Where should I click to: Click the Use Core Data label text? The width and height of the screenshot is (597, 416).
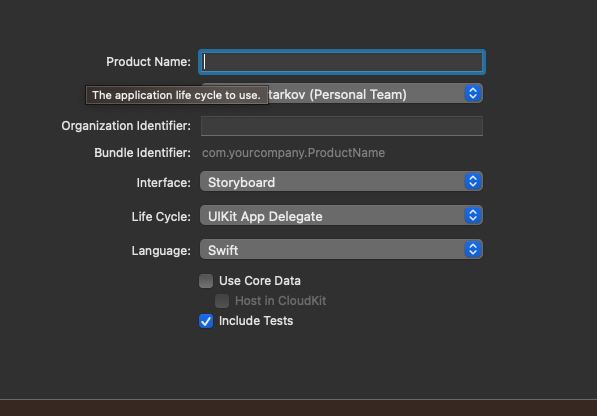(x=260, y=281)
